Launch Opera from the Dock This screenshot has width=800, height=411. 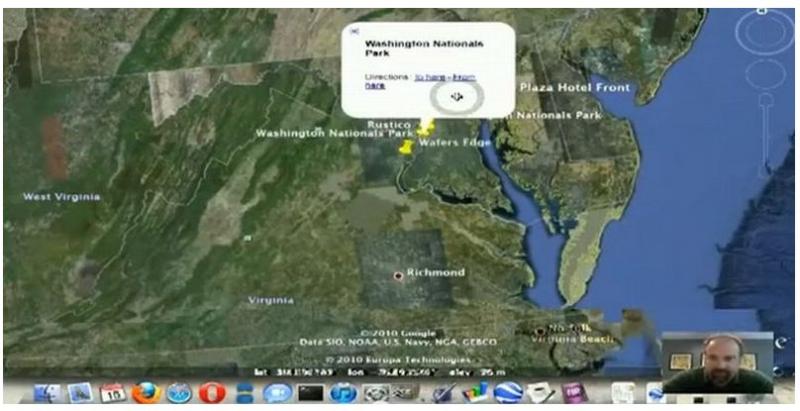pos(212,393)
